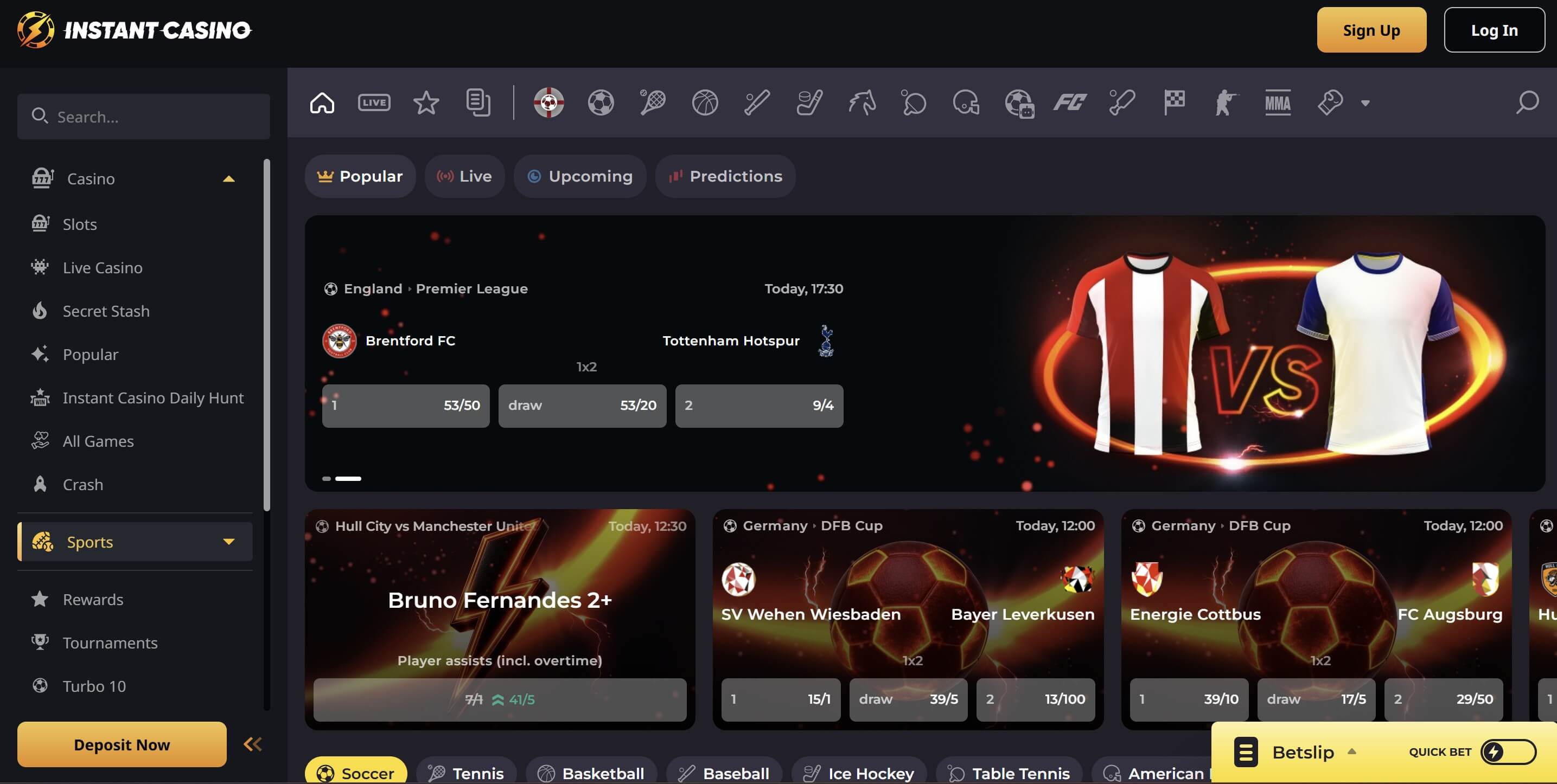
Task: Select the England football flag icon
Action: [549, 102]
